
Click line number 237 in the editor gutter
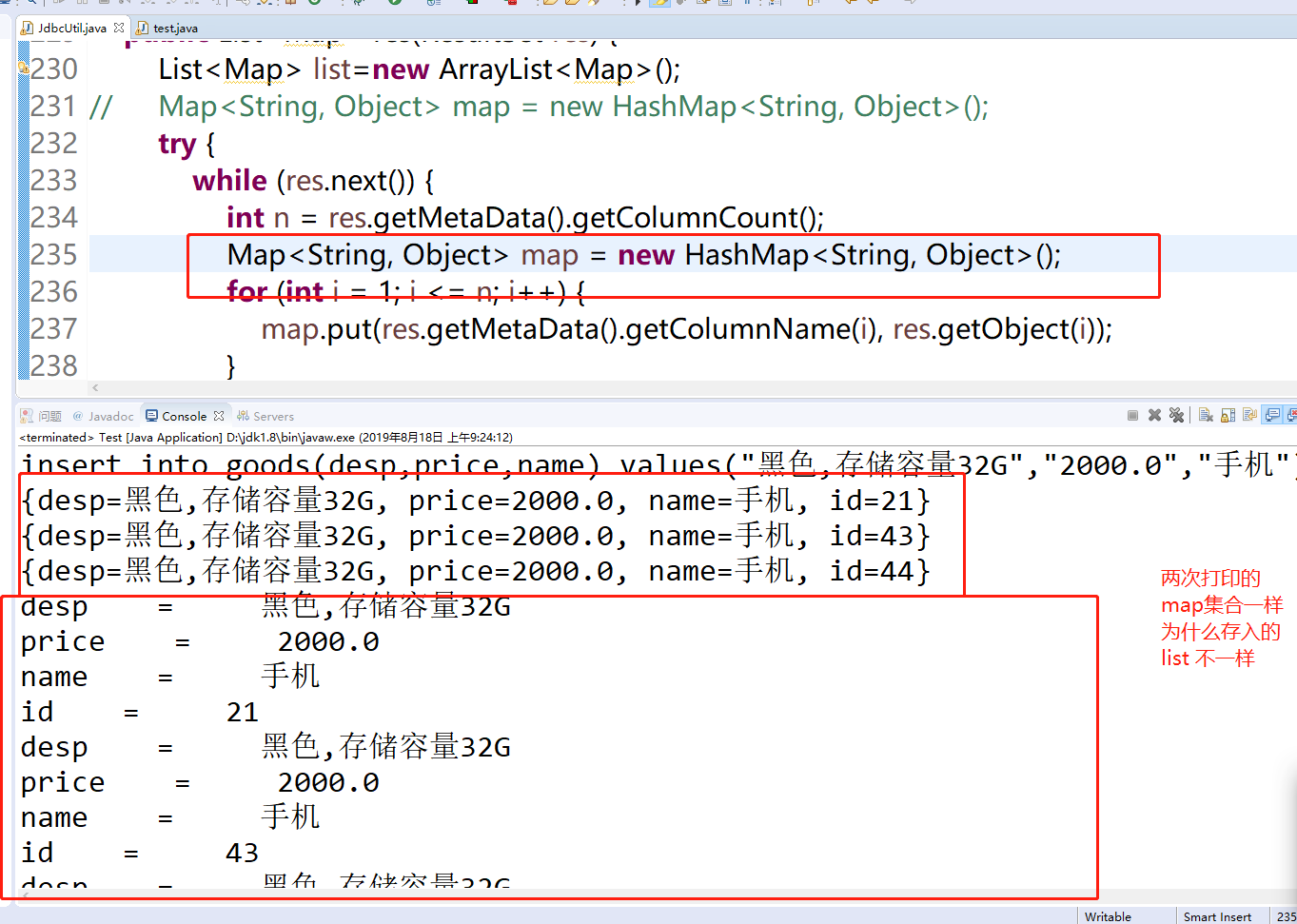click(54, 328)
